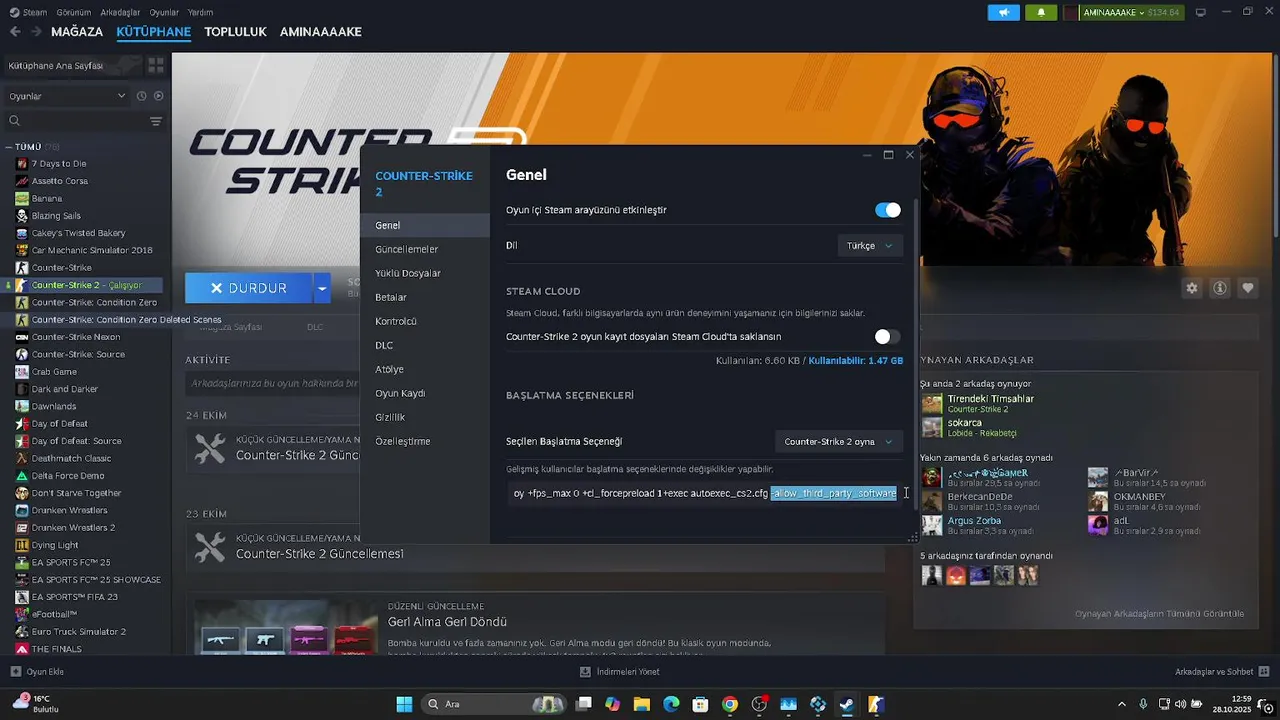Image resolution: width=1280 pixels, height=720 pixels.
Task: Show hidden system tray icons chevron
Action: pyautogui.click(x=1121, y=704)
